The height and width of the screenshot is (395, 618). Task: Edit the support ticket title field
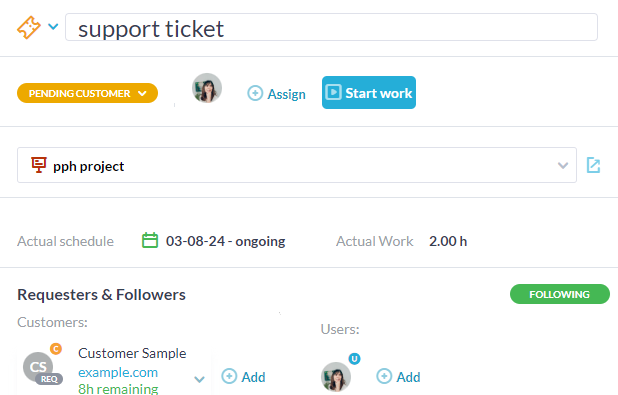tap(331, 27)
